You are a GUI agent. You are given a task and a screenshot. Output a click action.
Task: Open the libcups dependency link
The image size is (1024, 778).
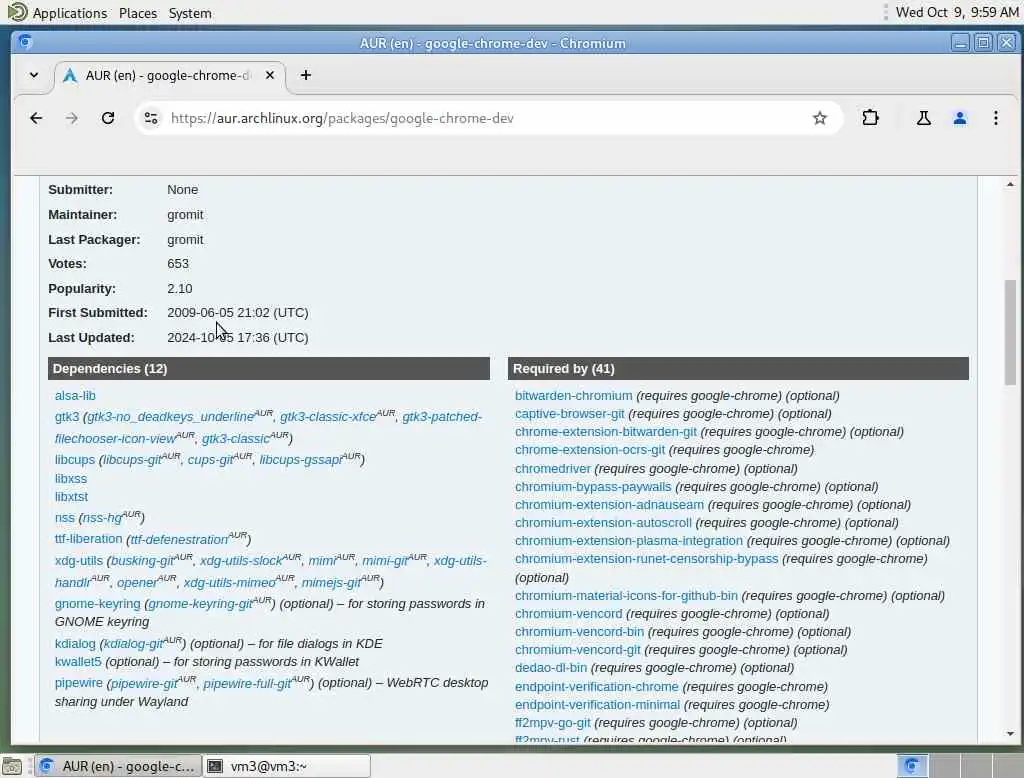74,460
